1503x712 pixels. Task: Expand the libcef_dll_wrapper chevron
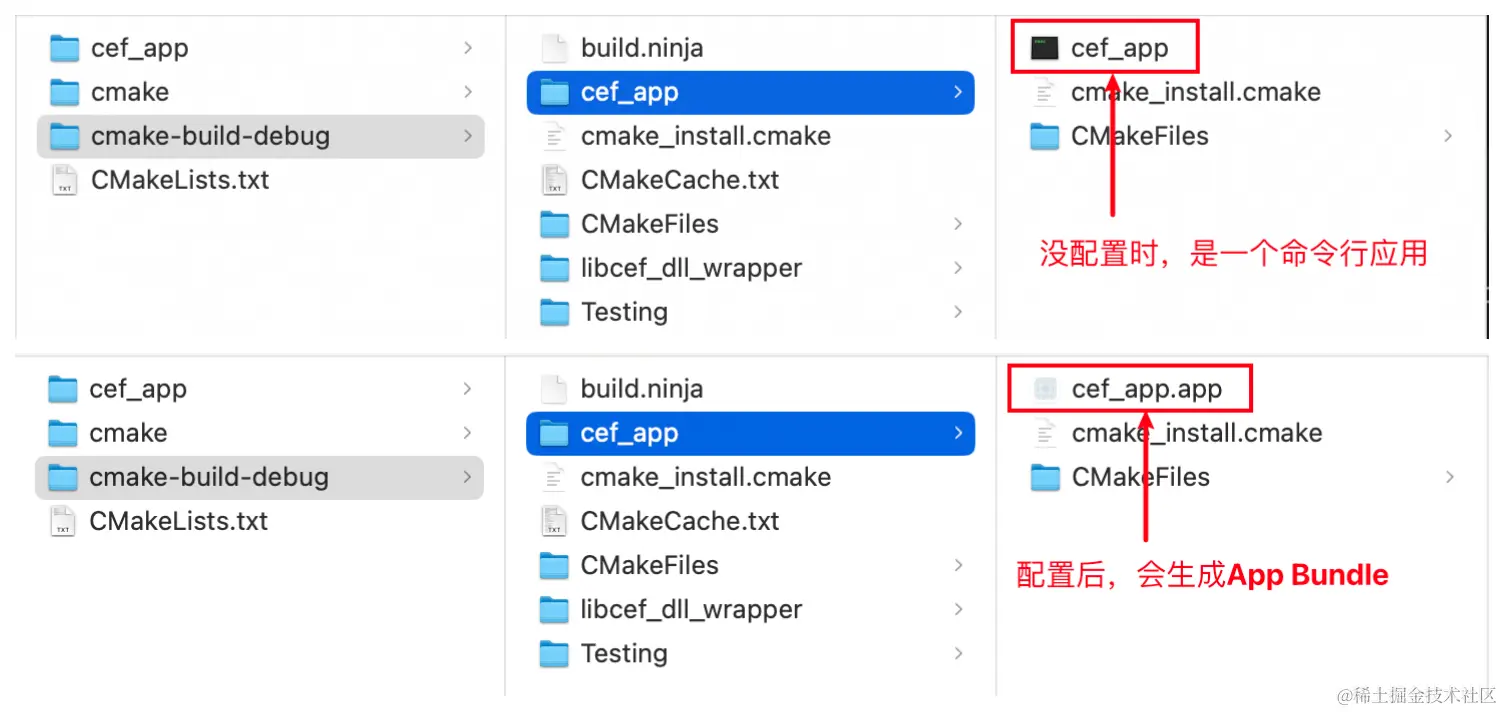point(959,268)
